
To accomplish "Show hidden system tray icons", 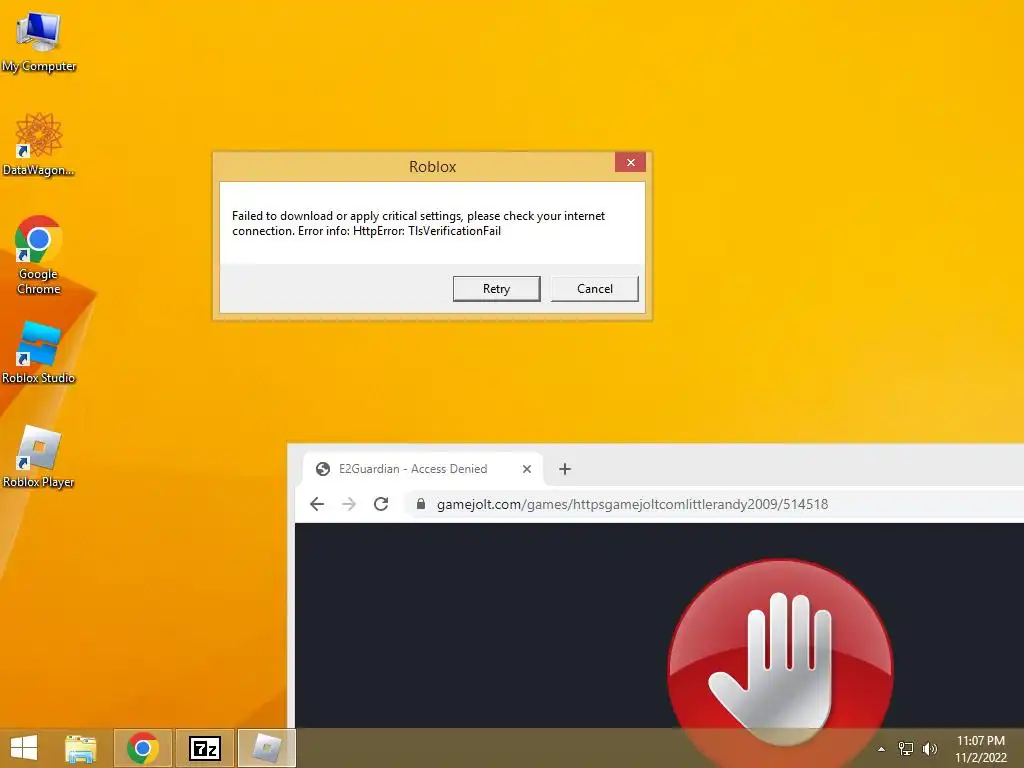I will pyautogui.click(x=882, y=749).
